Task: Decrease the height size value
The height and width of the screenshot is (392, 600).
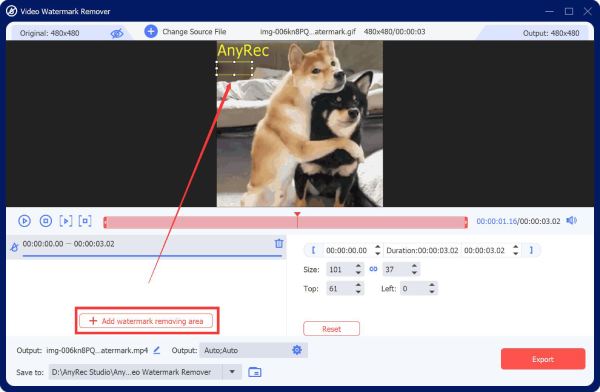Action: click(x=414, y=273)
